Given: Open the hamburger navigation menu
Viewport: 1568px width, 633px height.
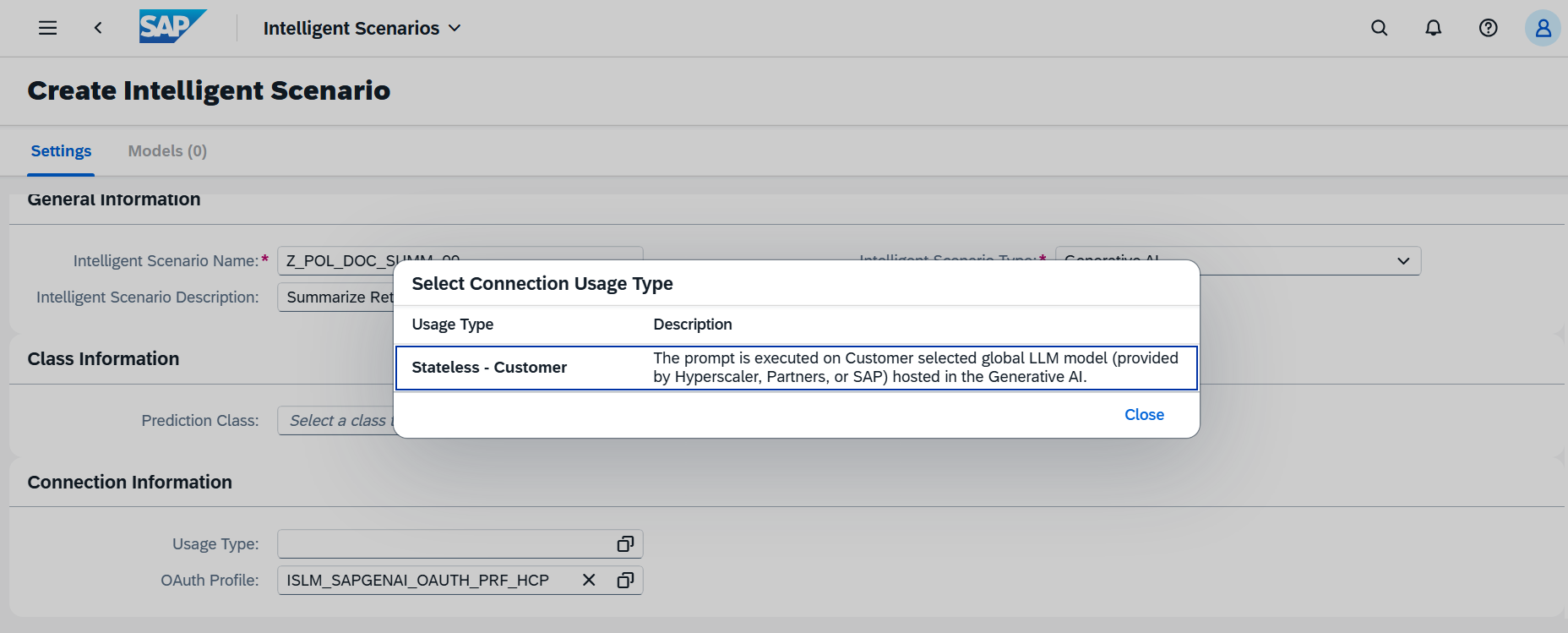Looking at the screenshot, I should pos(48,28).
